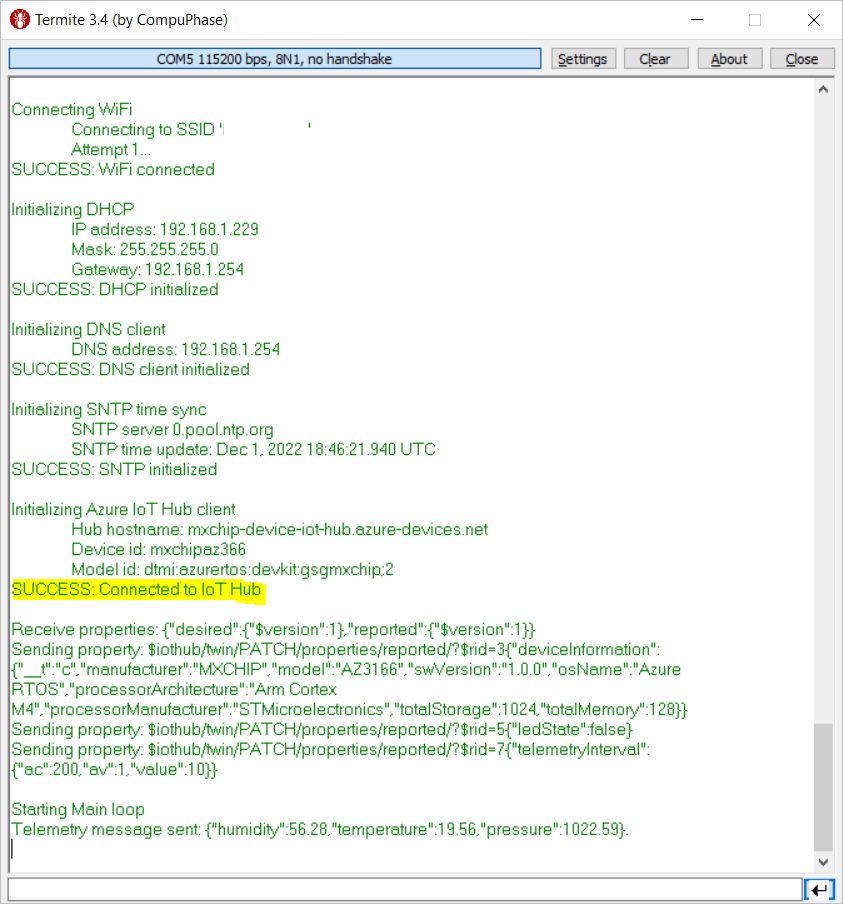Click the scroll-down arrow of the output pane
843x904 pixels.
(823, 862)
